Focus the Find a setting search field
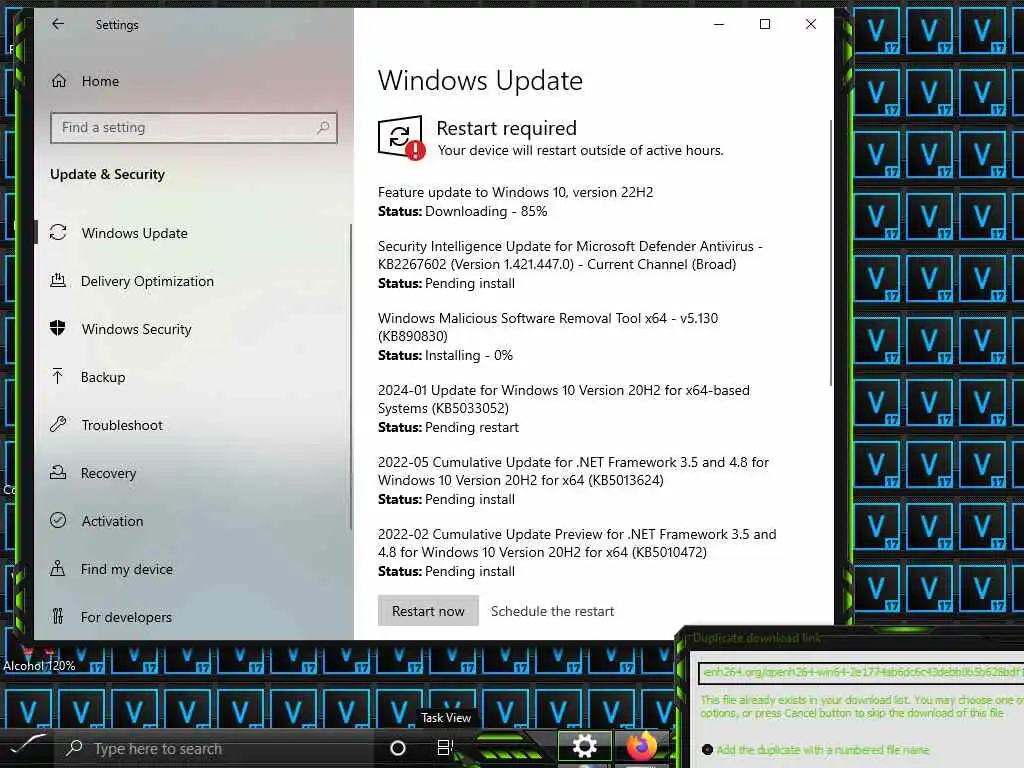Viewport: 1024px width, 768px height. coord(193,127)
